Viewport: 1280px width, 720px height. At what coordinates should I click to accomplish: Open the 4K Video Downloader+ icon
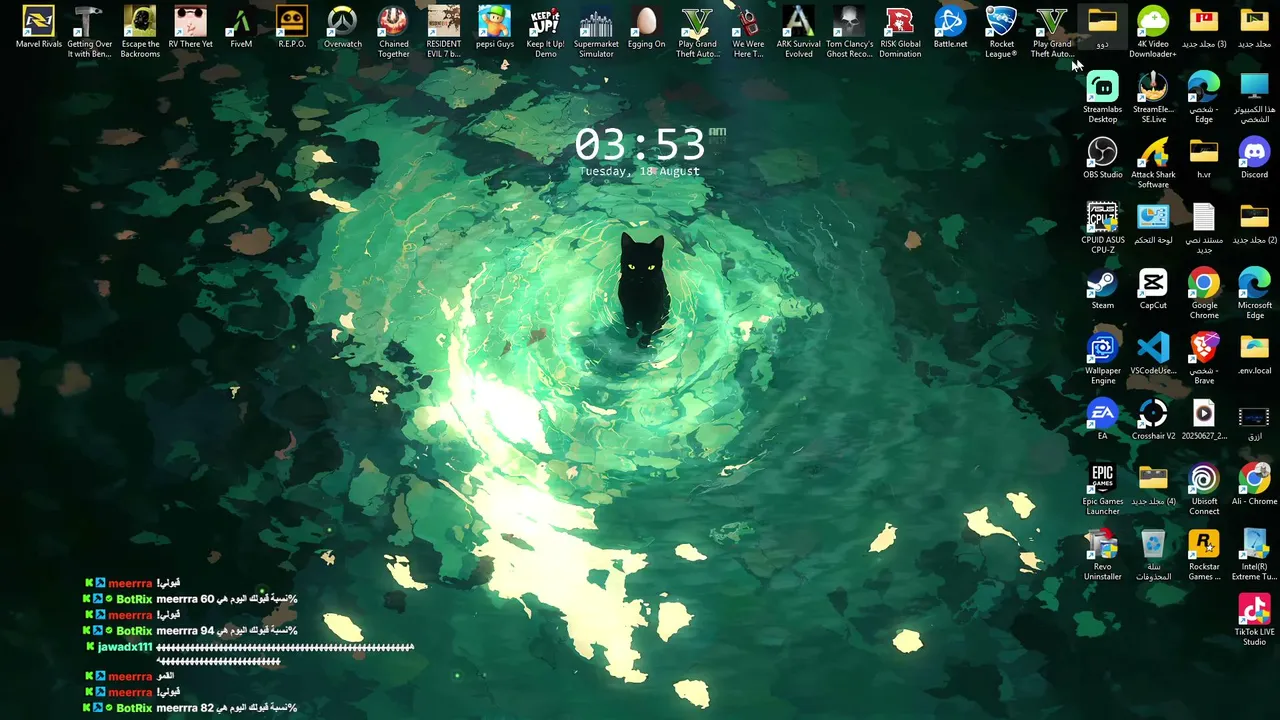tap(1153, 31)
